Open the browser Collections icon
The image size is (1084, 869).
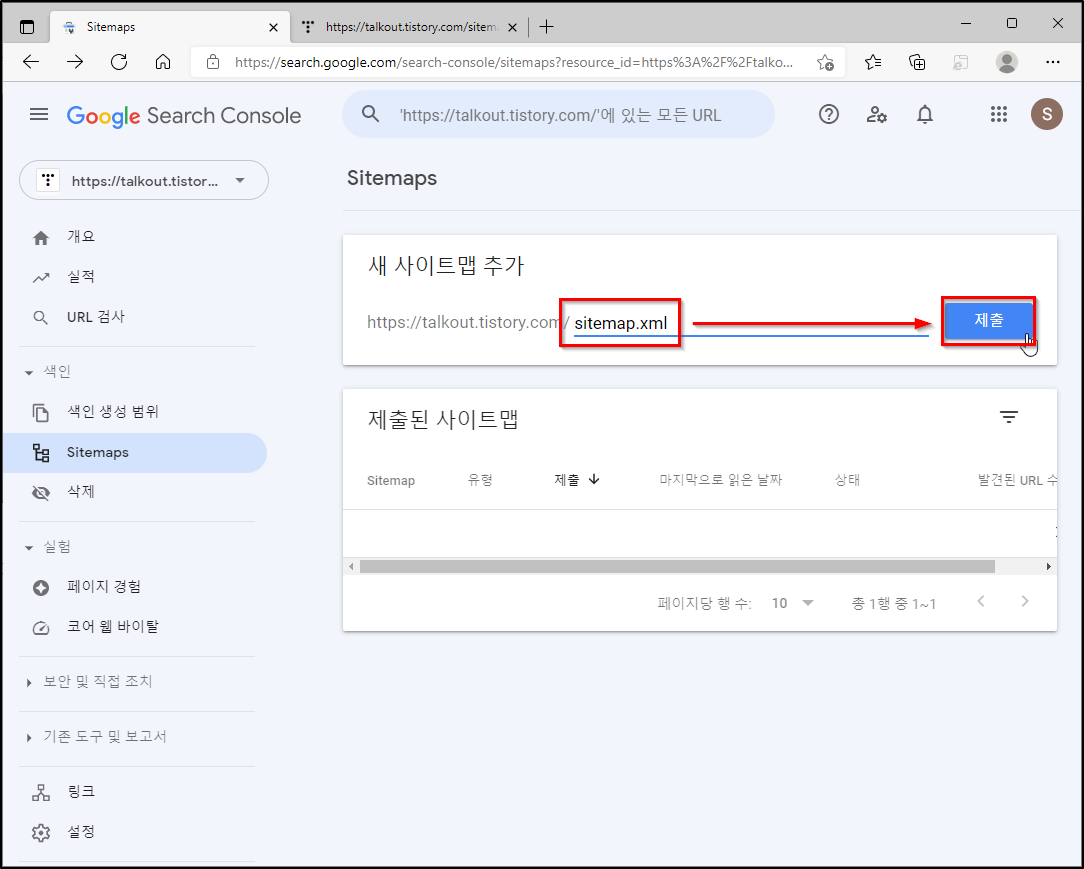click(x=917, y=62)
